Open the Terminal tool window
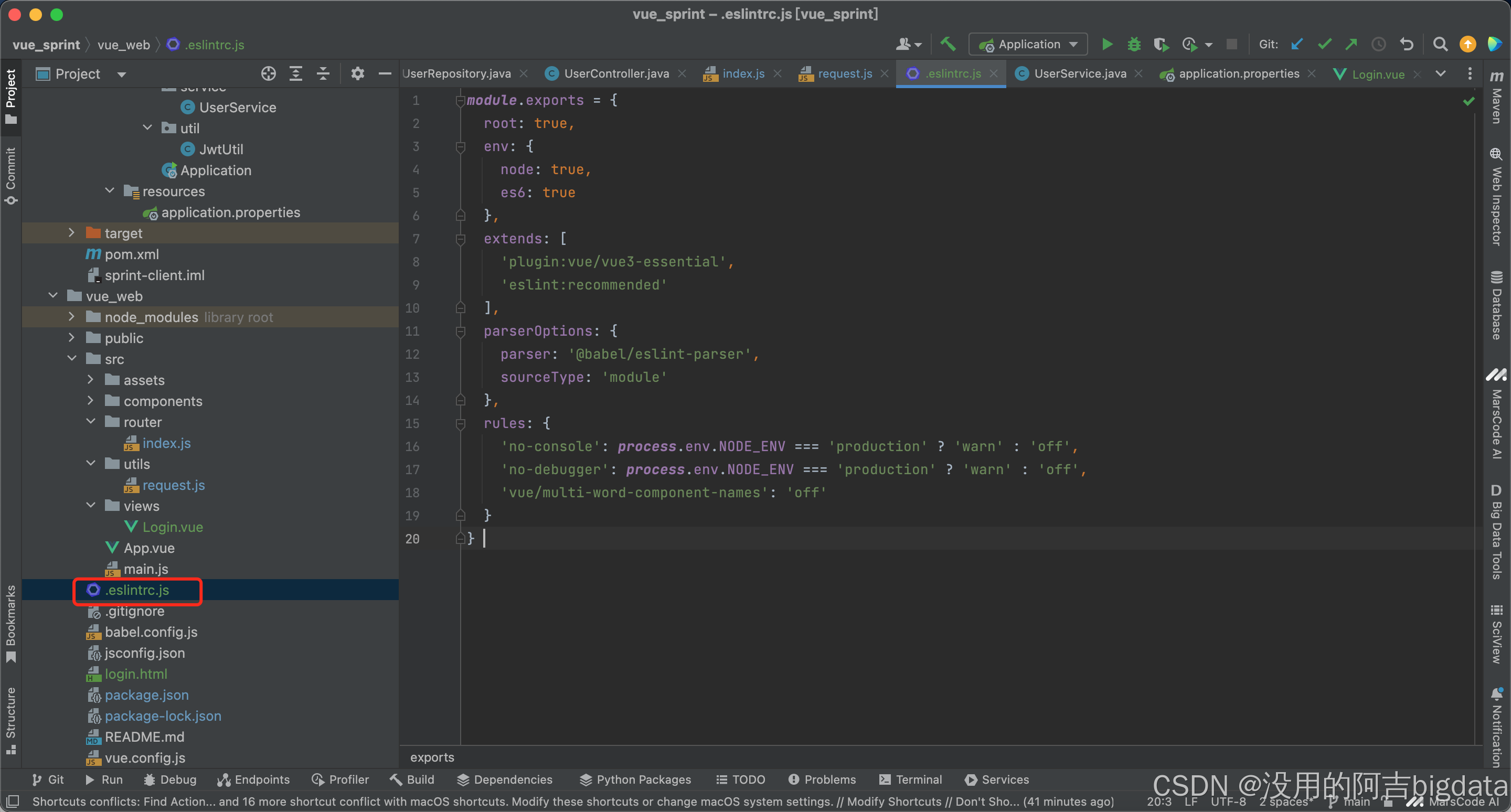Image resolution: width=1511 pixels, height=812 pixels. coord(910,779)
